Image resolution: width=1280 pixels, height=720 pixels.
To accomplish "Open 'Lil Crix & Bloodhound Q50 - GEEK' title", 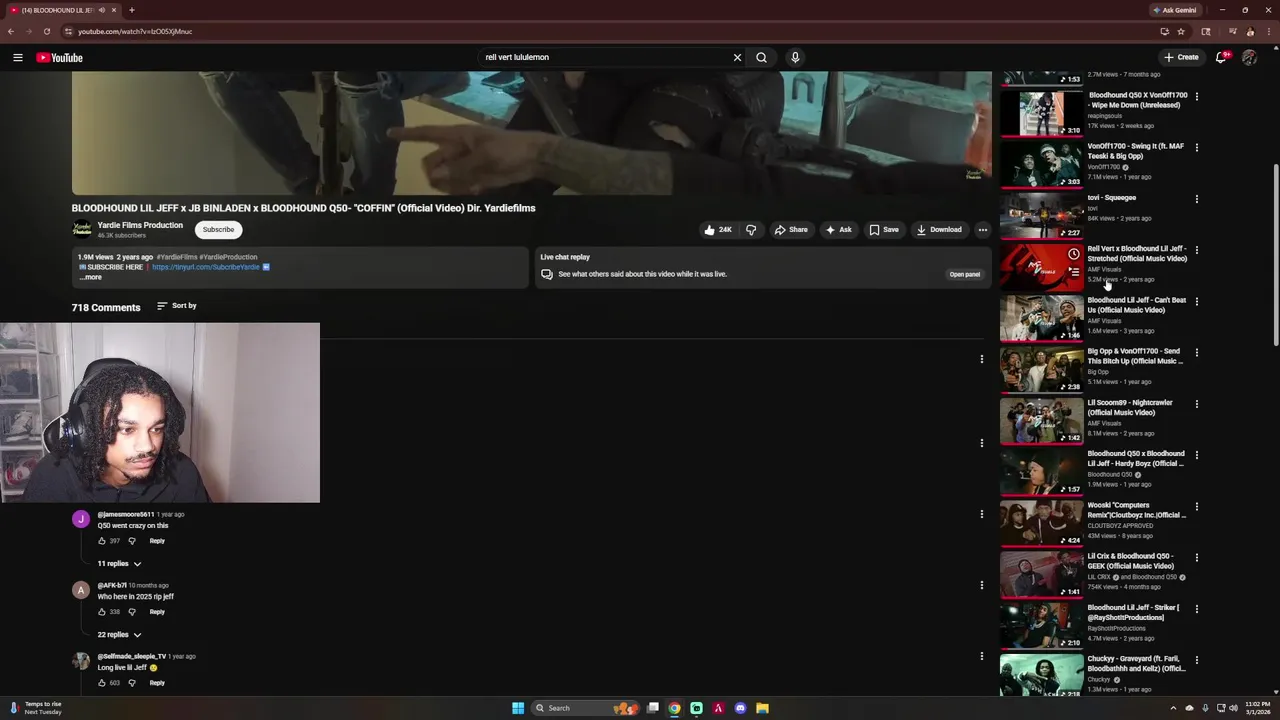I will (x=1131, y=561).
